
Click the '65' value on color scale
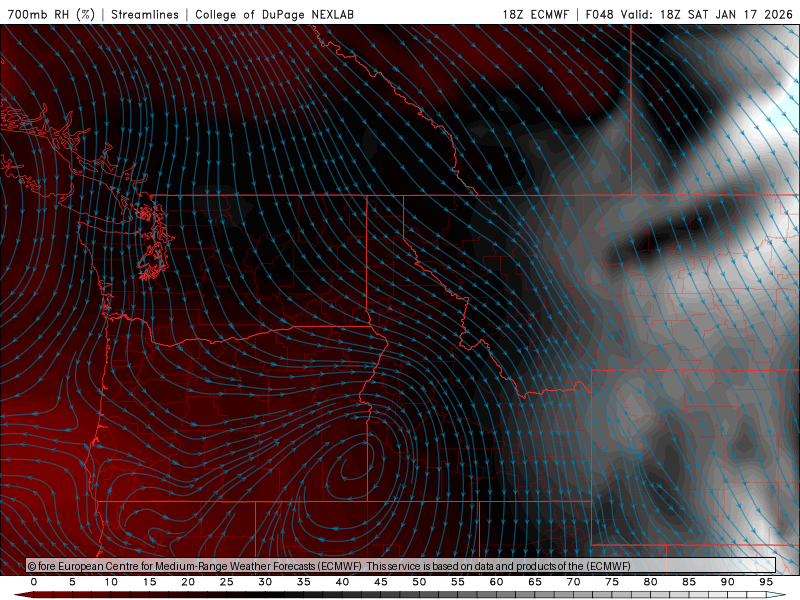(x=535, y=582)
